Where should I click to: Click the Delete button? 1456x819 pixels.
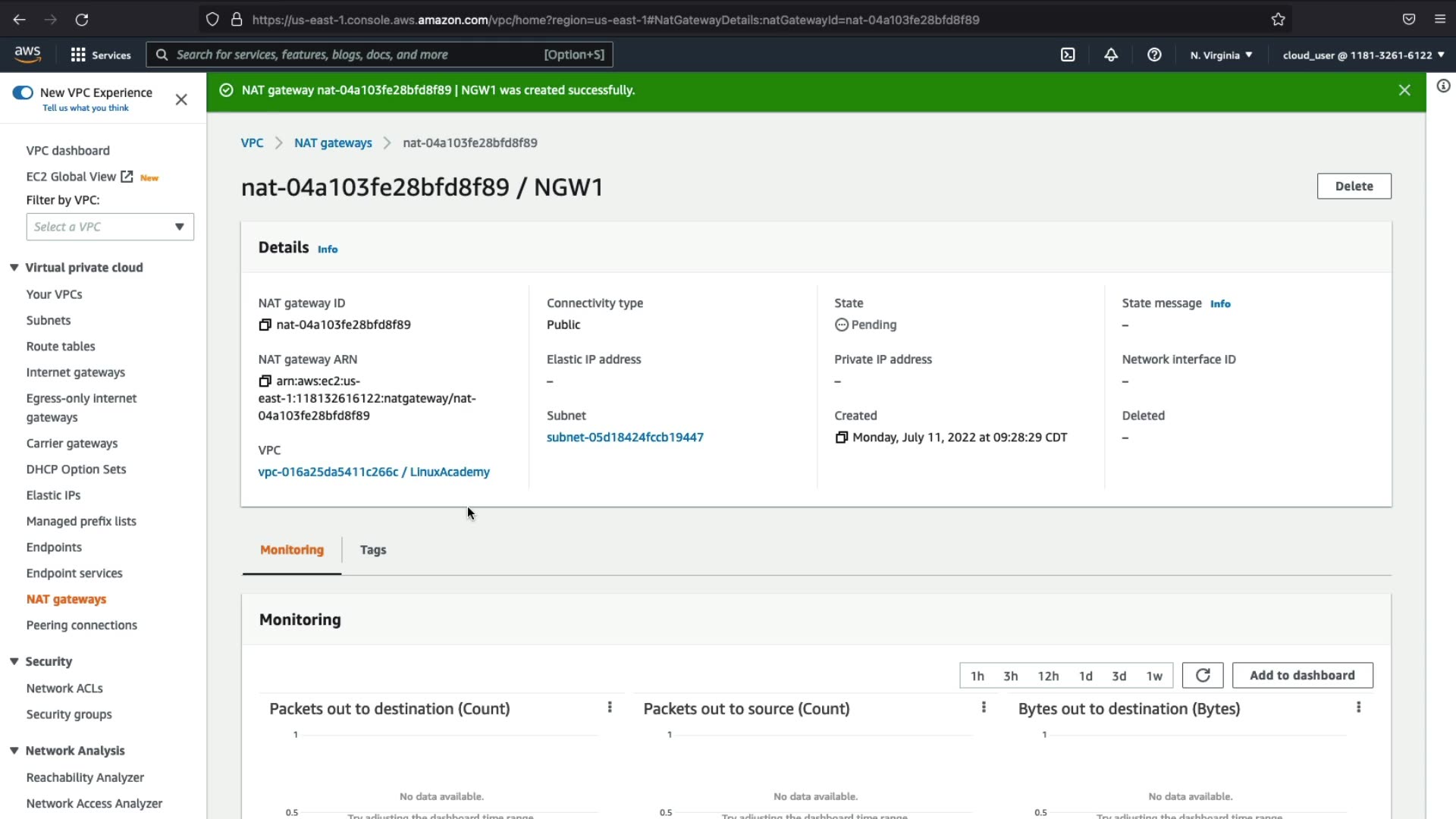click(x=1354, y=186)
